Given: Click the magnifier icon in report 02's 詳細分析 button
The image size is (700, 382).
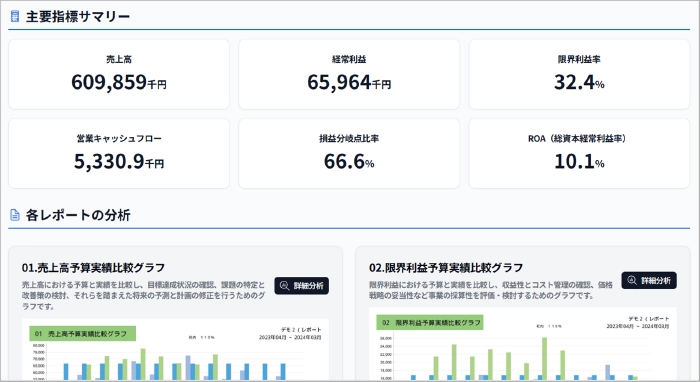Looking at the screenshot, I should point(632,280).
